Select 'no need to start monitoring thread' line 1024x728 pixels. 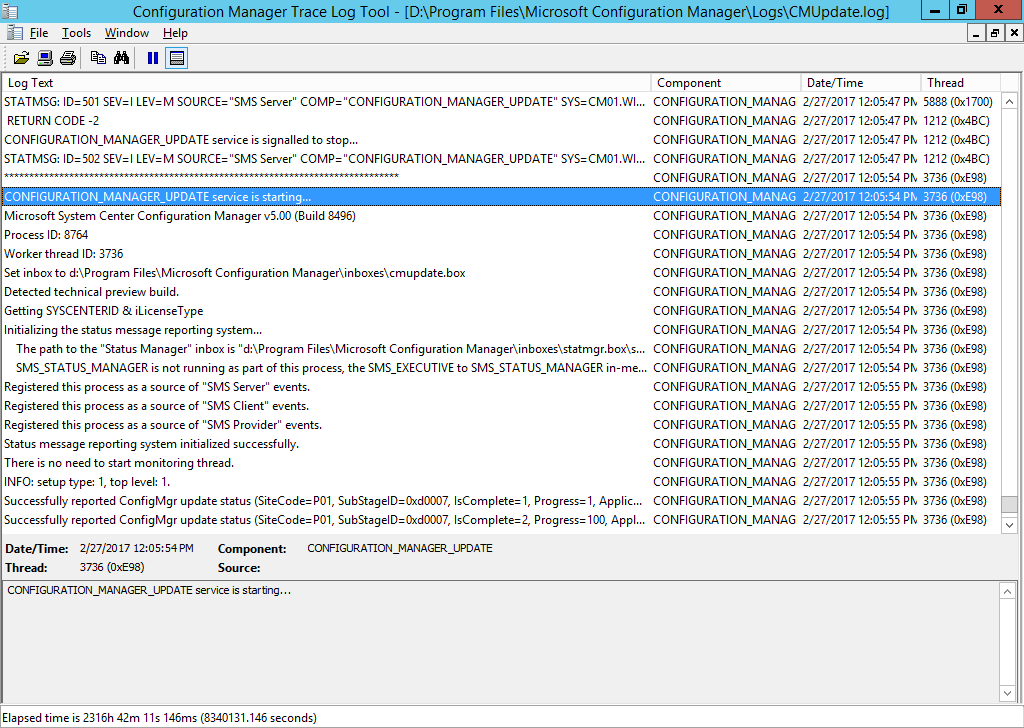[x=502, y=462]
